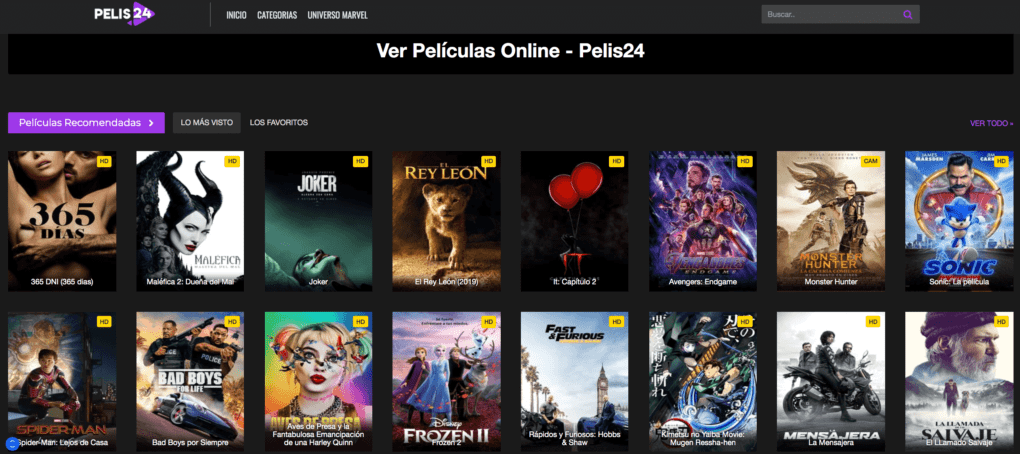Image resolution: width=1020 pixels, height=454 pixels.
Task: Click the blue accessibility icon at bottom left
Action: pyautogui.click(x=10, y=442)
